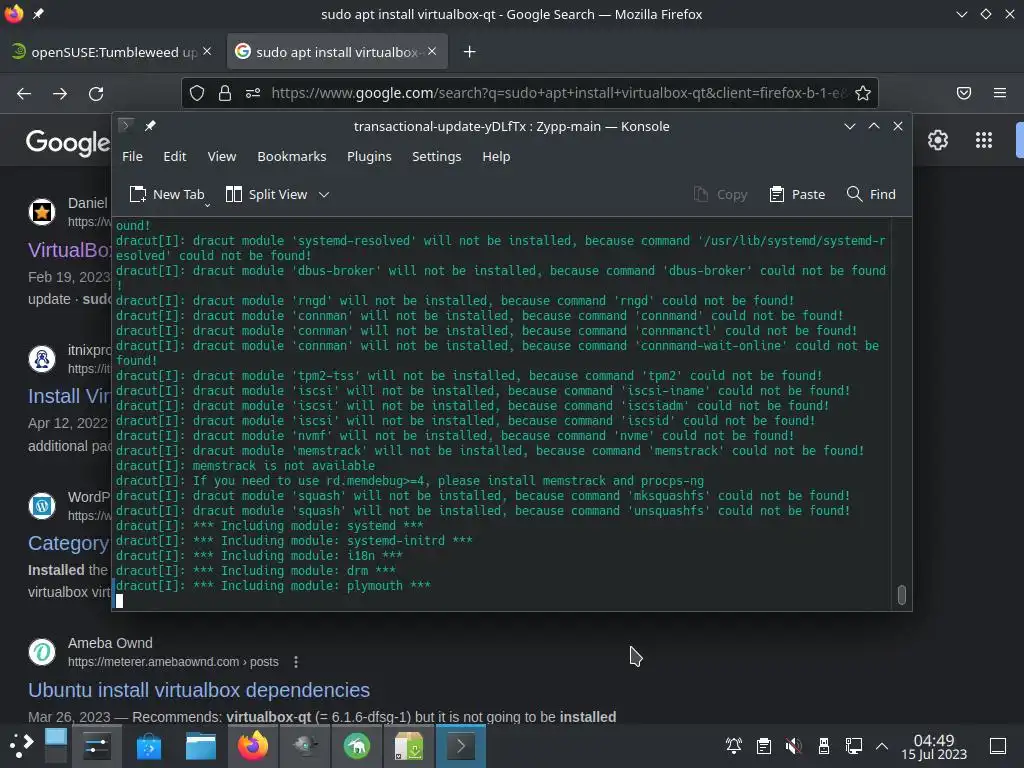Go forward in Firefox history
This screenshot has height=768, width=1024.
point(60,93)
